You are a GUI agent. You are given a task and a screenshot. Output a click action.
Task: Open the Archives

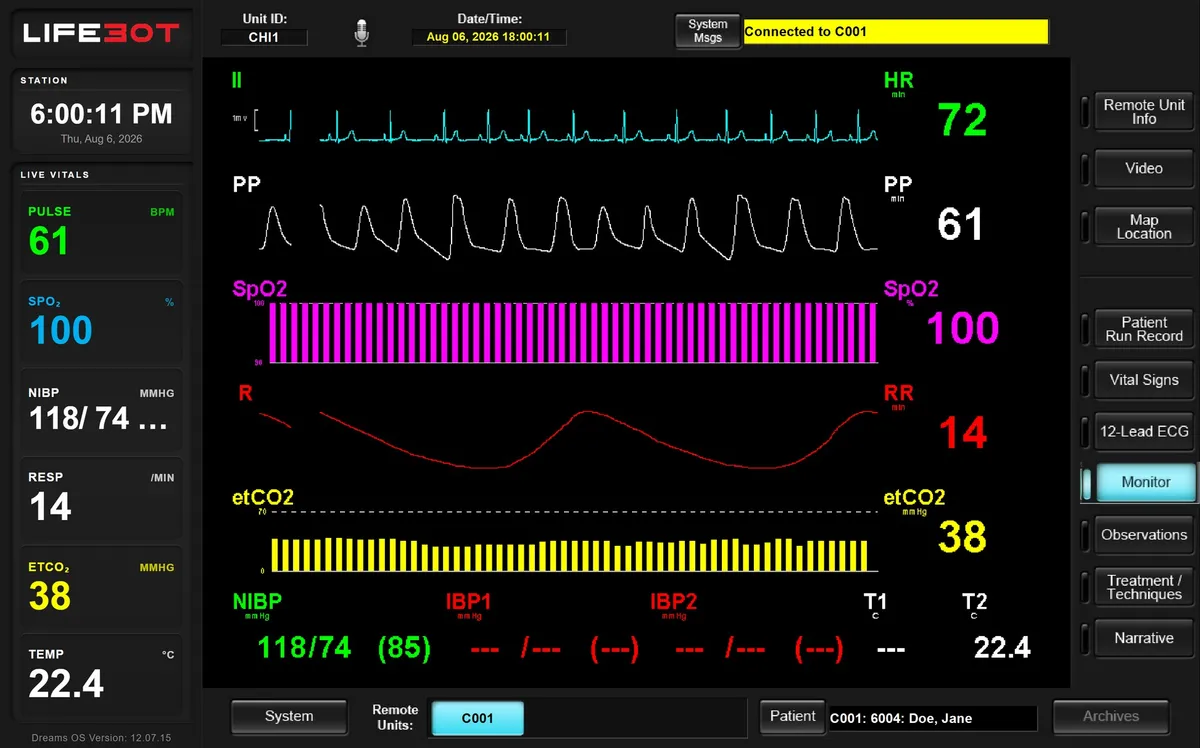[x=1111, y=717]
